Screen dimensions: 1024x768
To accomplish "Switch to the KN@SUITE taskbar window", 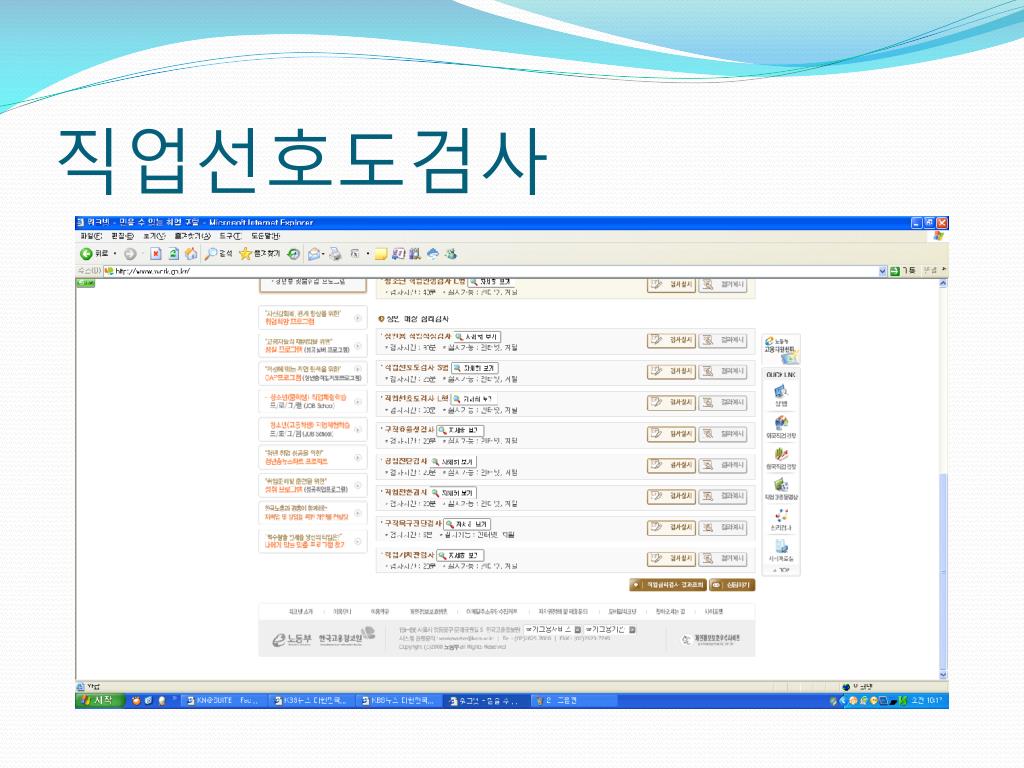I will tap(223, 701).
